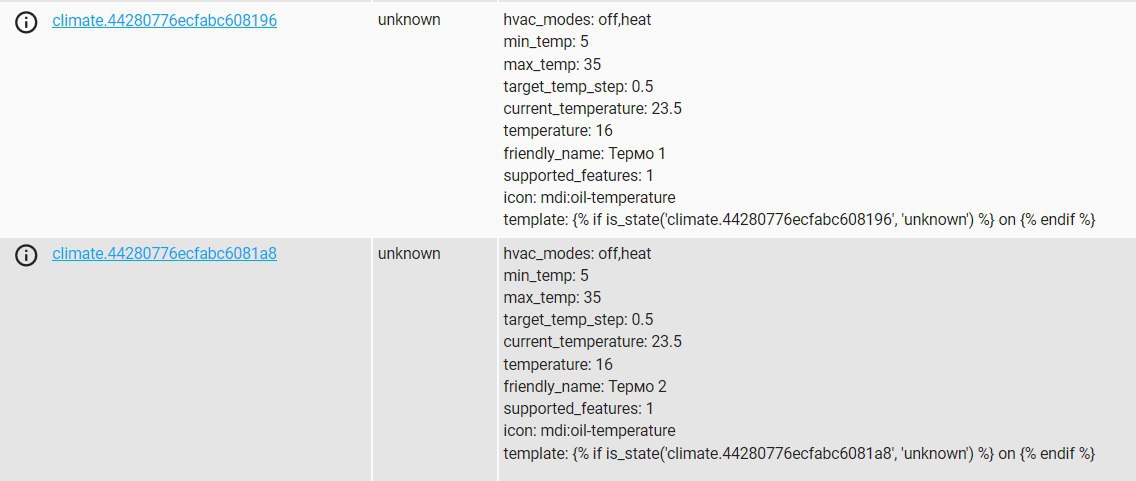Click target_temp_step: 0.5 in the Термо 1 row
This screenshot has height=481, width=1136.
[578, 87]
